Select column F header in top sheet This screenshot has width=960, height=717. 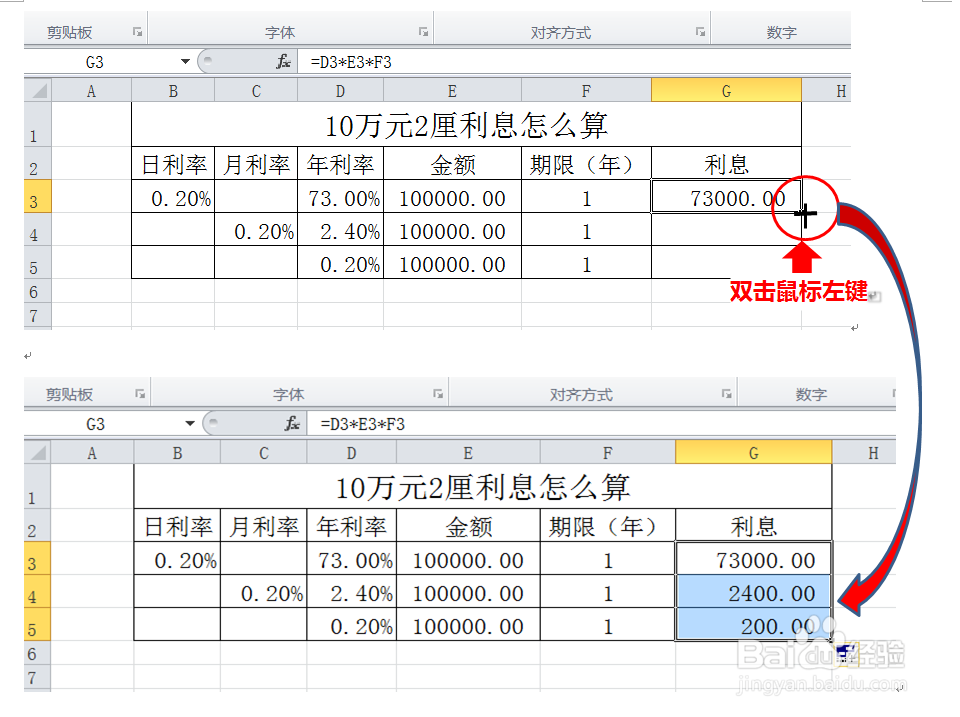click(x=586, y=91)
